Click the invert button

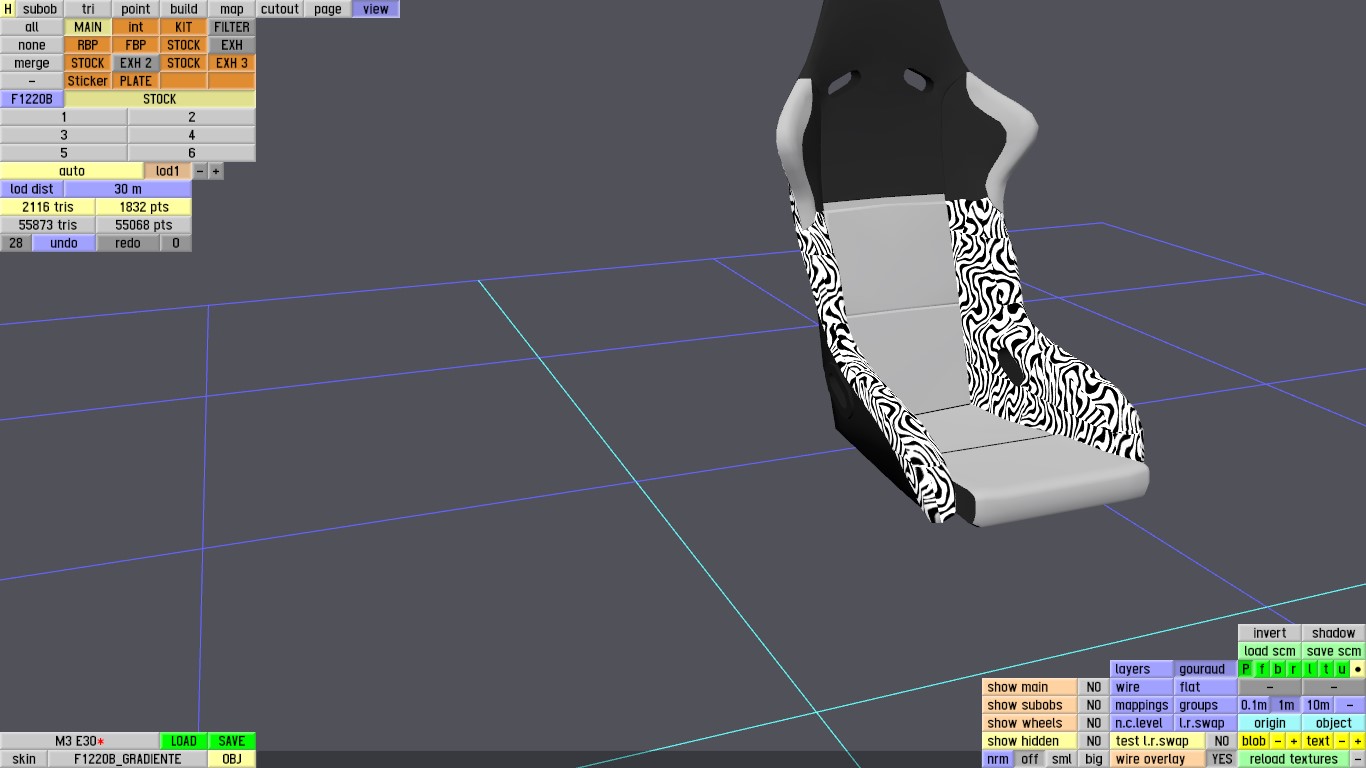[1270, 633]
